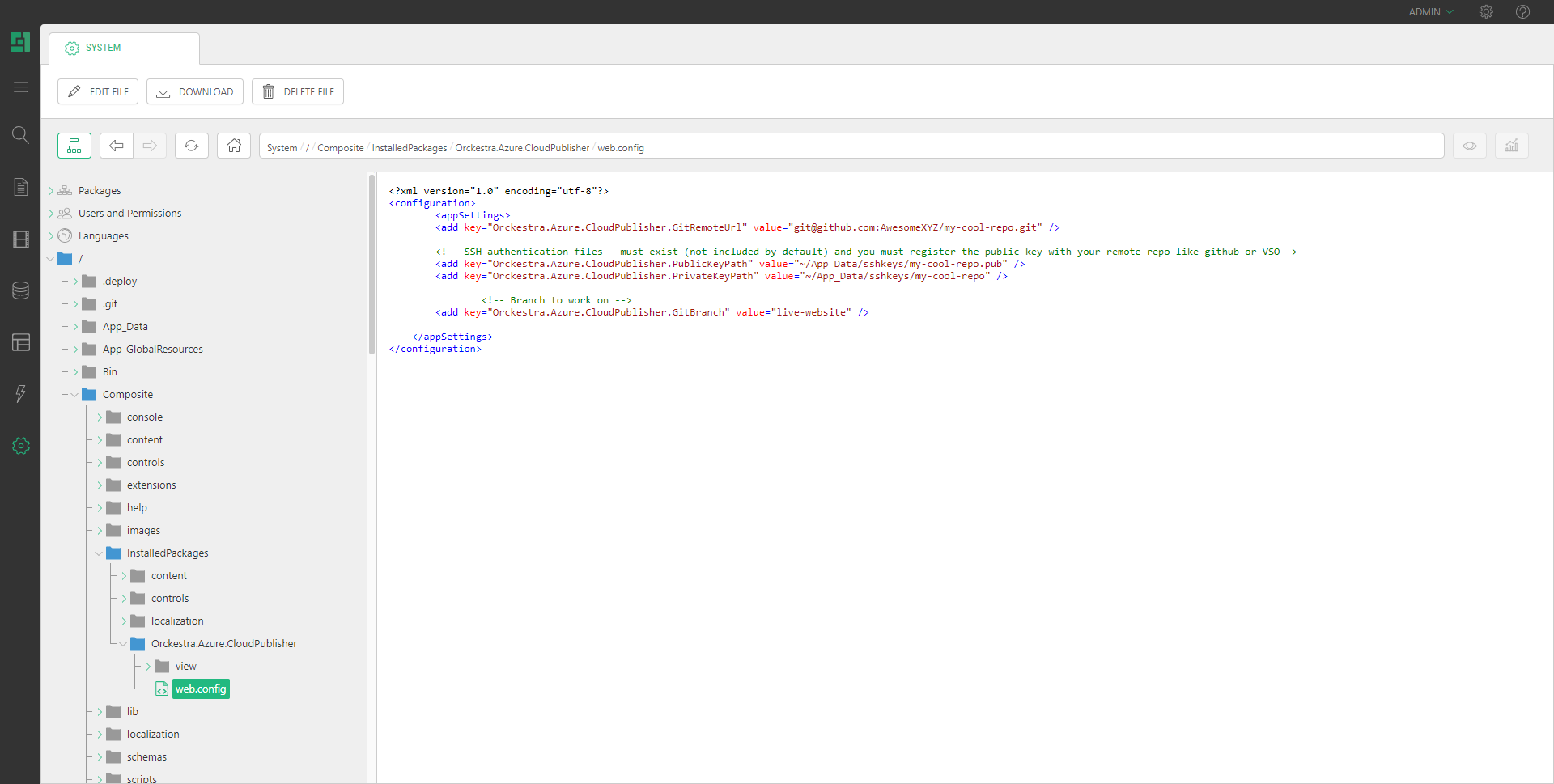1554x784 pixels.
Task: Open the help question mark icon
Action: point(1522,12)
